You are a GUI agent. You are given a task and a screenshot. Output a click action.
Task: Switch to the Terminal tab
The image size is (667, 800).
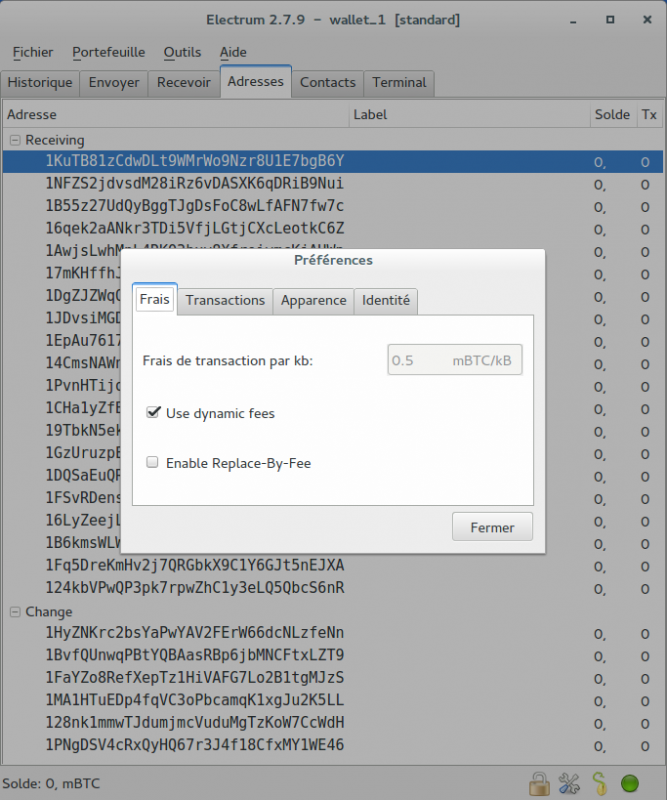coord(399,83)
